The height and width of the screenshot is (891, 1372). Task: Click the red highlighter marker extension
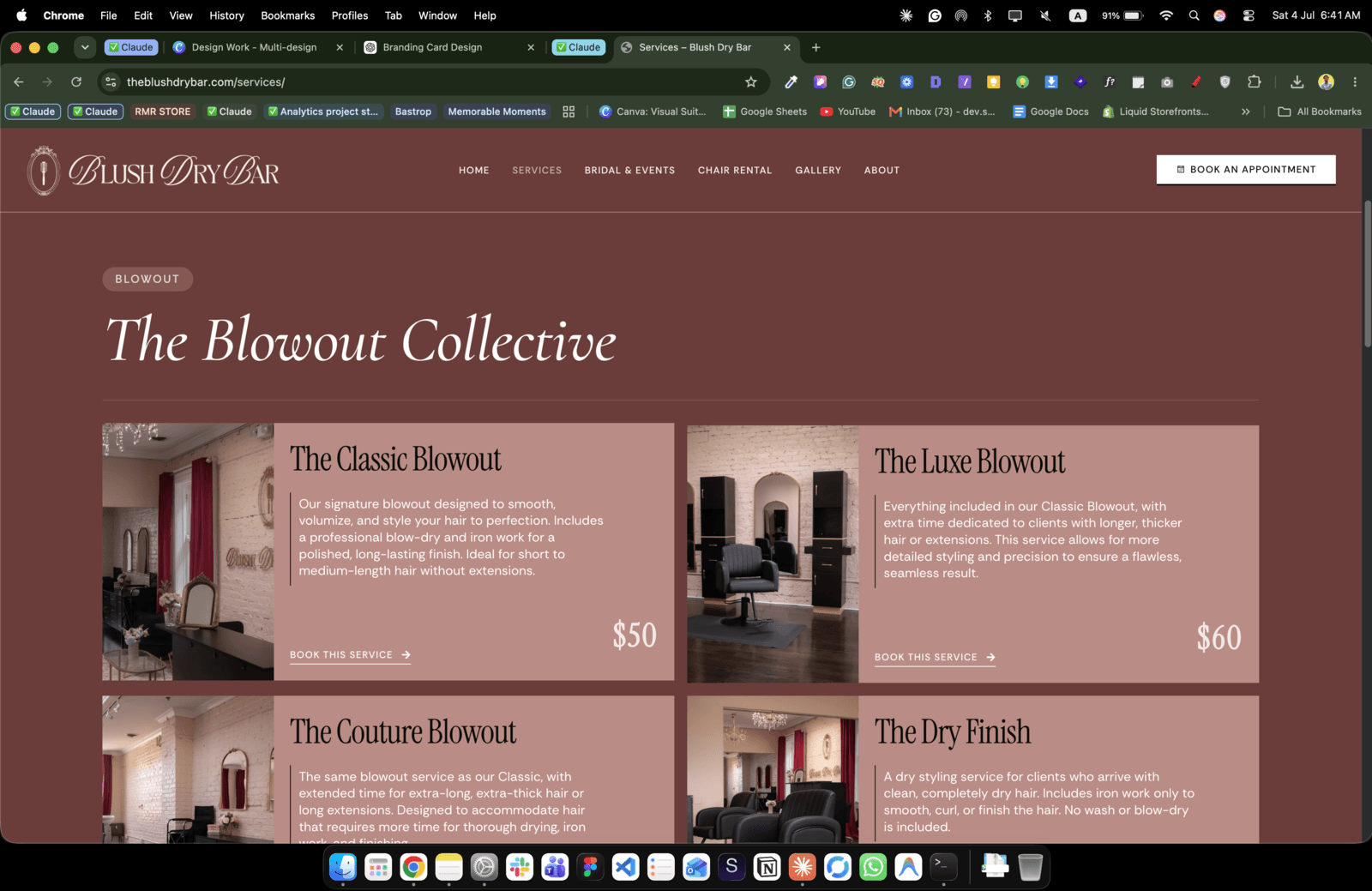point(1196,82)
